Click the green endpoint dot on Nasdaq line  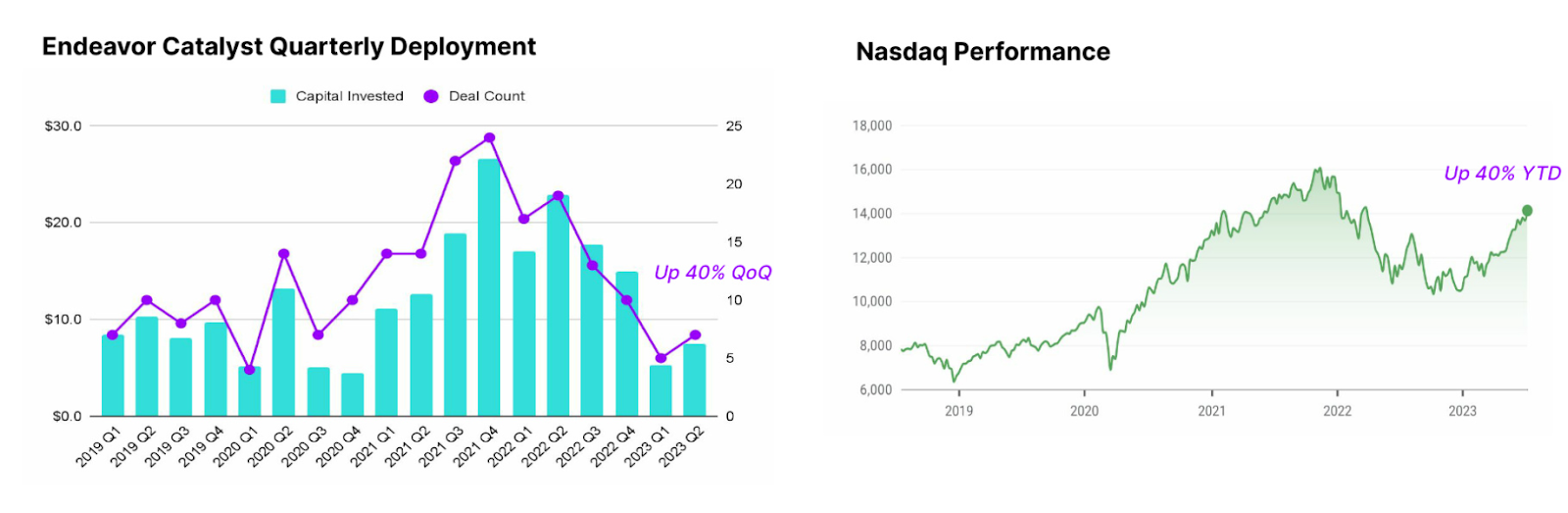[x=1527, y=211]
